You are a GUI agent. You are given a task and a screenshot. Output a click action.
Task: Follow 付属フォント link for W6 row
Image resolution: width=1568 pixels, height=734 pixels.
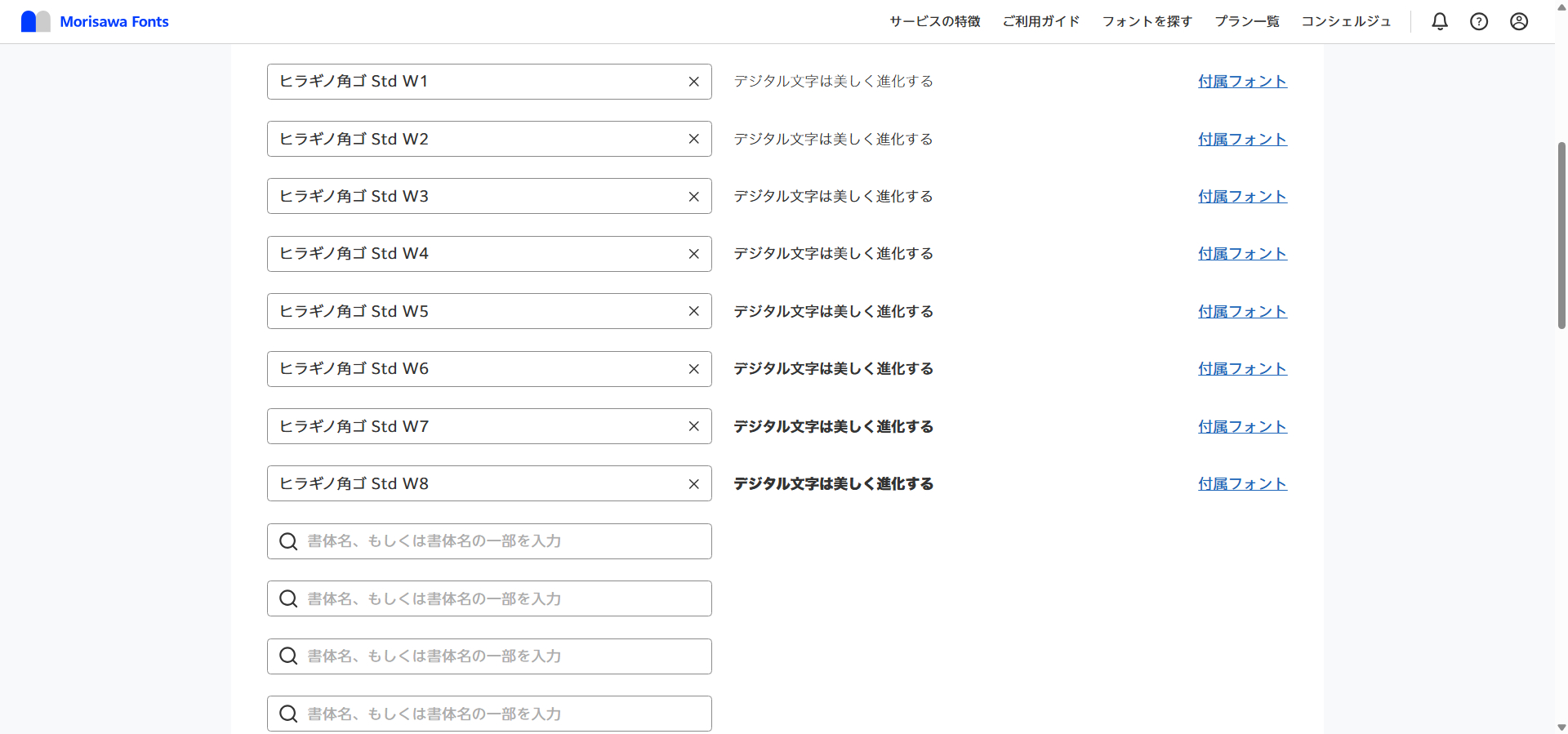coord(1242,369)
